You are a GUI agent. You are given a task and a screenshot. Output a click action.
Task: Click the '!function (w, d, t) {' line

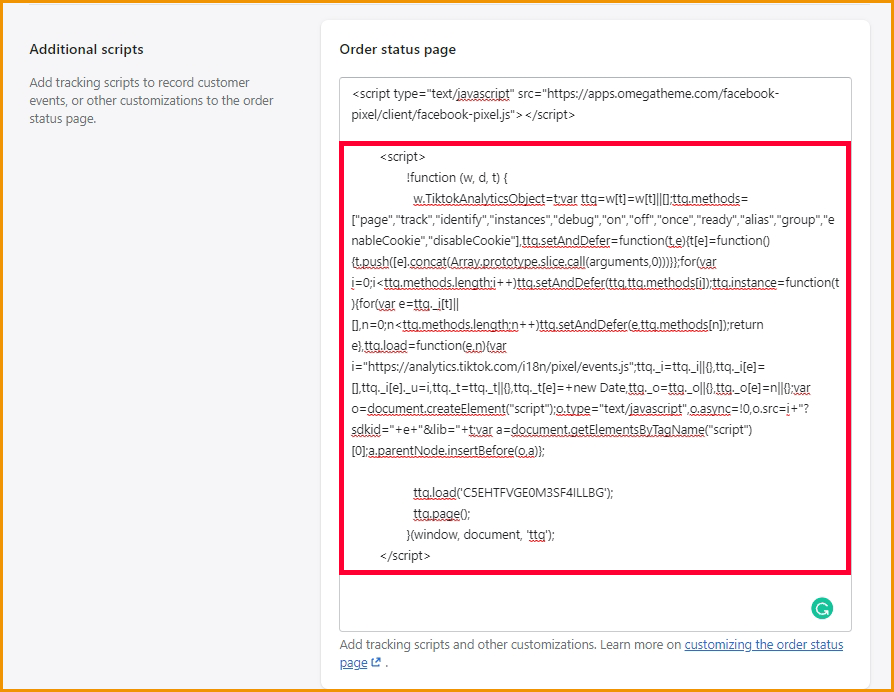(x=457, y=178)
